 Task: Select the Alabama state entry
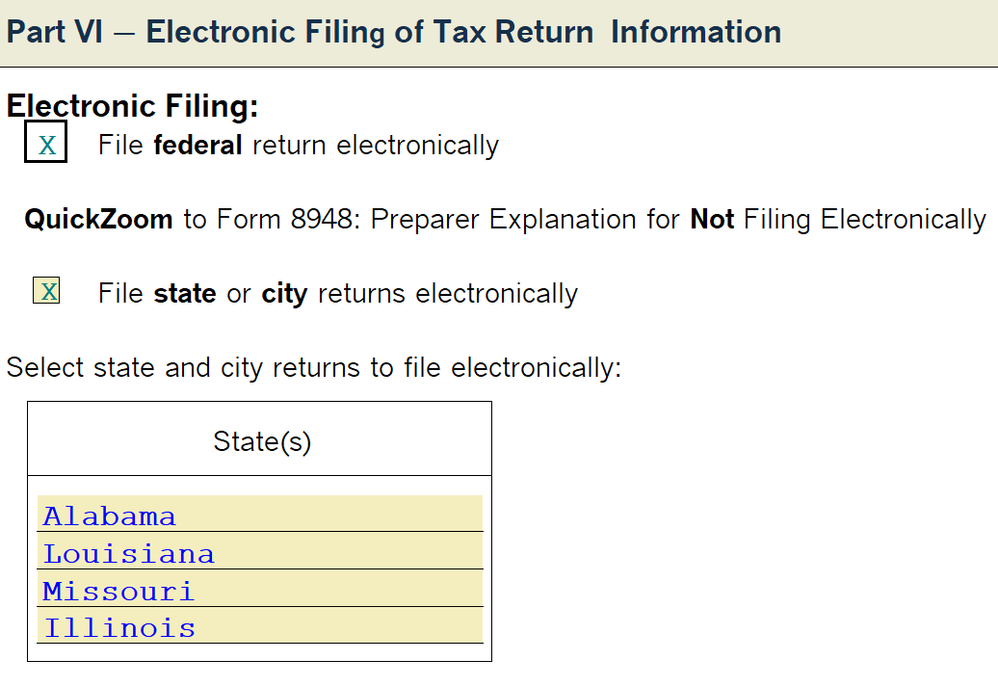pos(259,516)
